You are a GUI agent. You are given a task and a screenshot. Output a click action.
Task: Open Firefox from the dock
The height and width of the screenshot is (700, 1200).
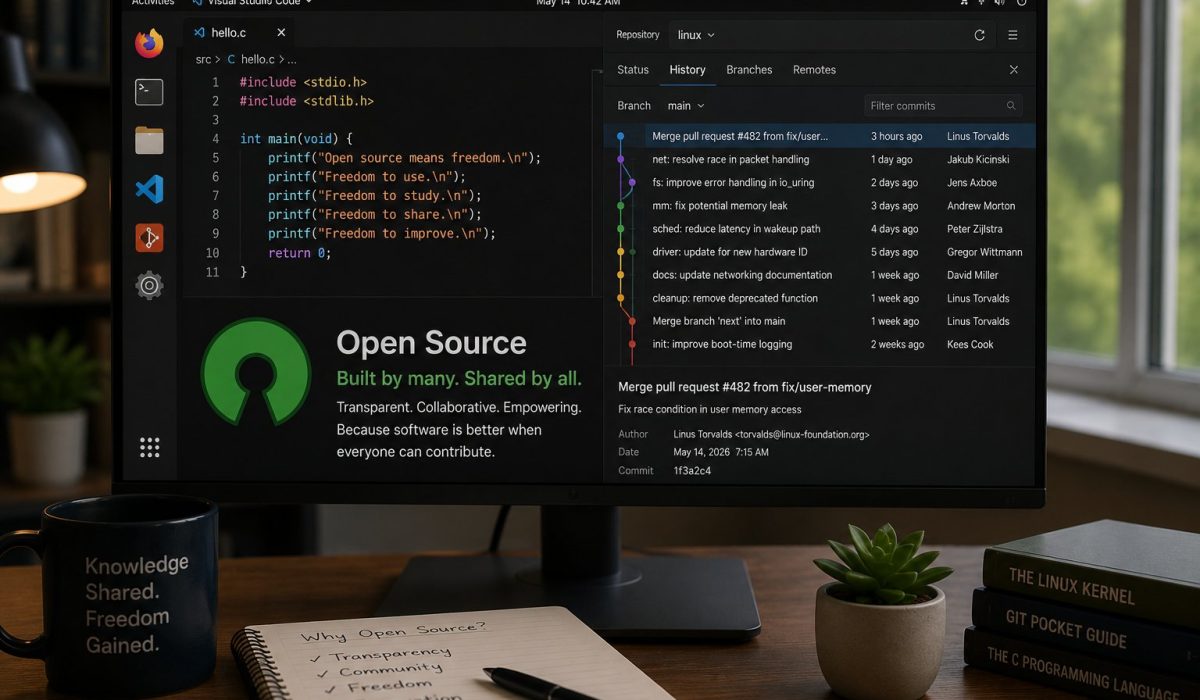coord(149,43)
